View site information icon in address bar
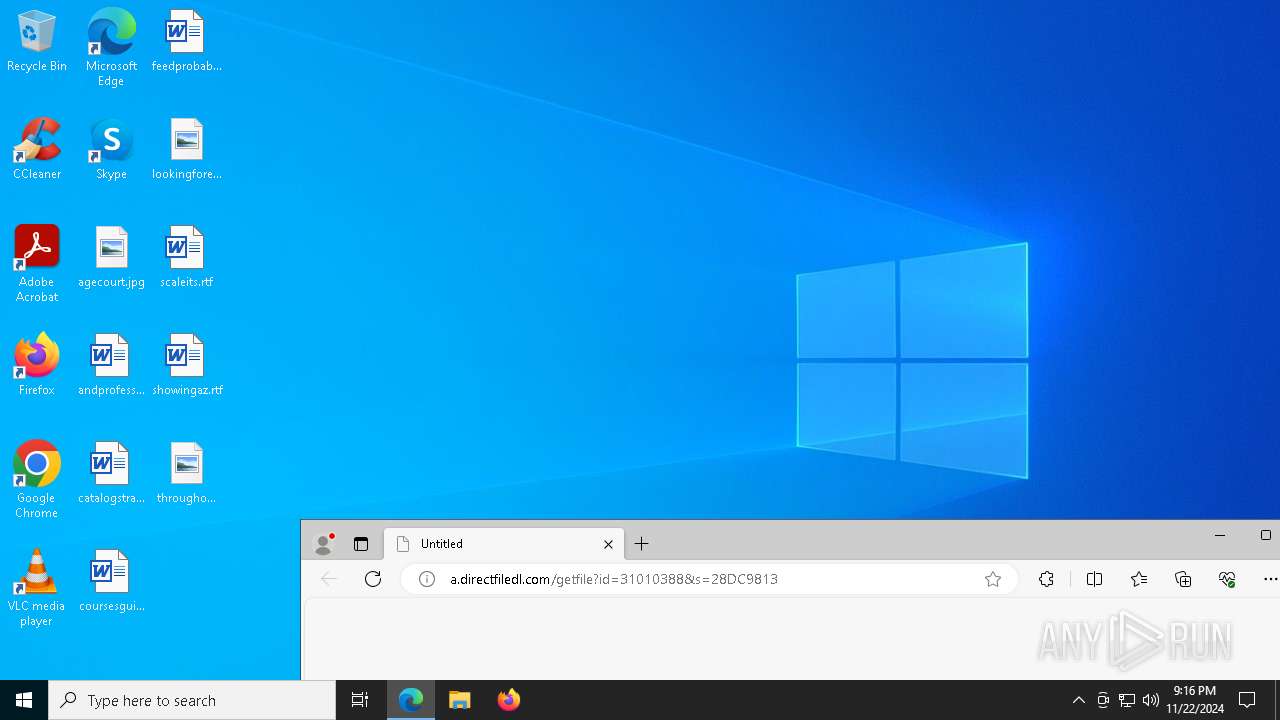This screenshot has height=720, width=1280. pyautogui.click(x=427, y=579)
